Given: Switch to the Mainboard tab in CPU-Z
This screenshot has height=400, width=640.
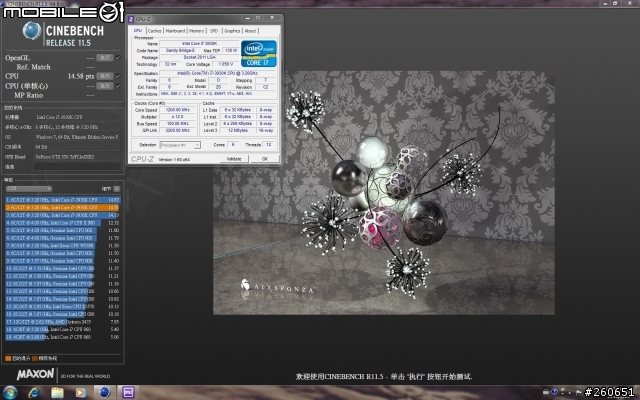Looking at the screenshot, I should 175,31.
